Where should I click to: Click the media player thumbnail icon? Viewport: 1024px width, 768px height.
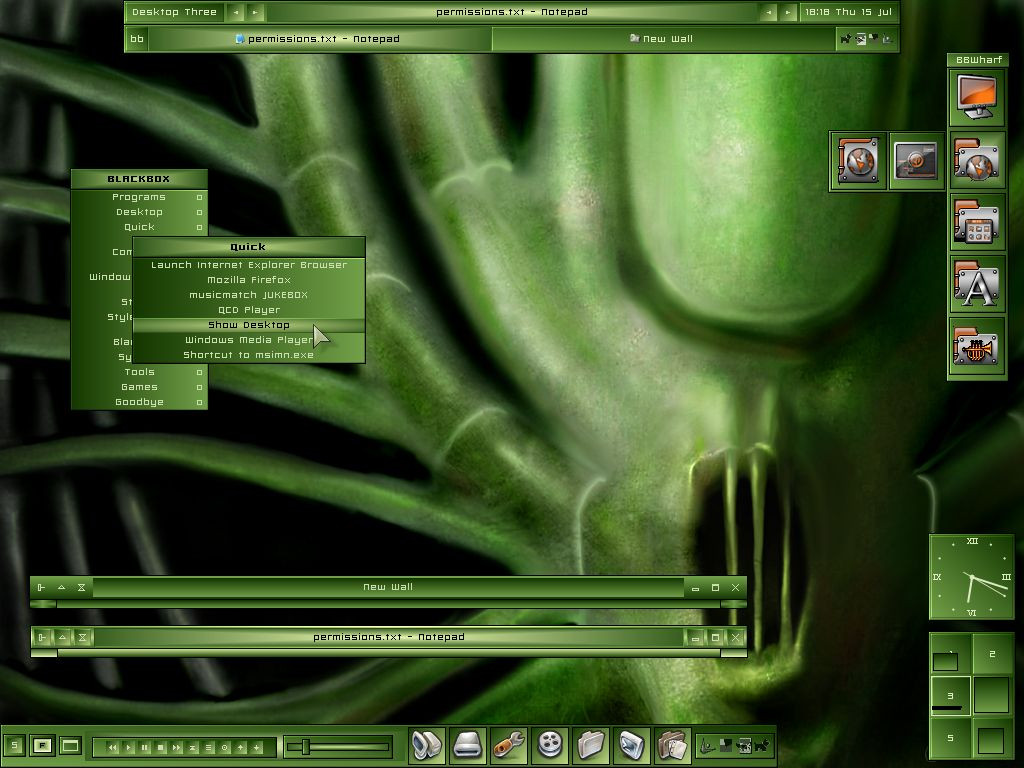tap(916, 161)
